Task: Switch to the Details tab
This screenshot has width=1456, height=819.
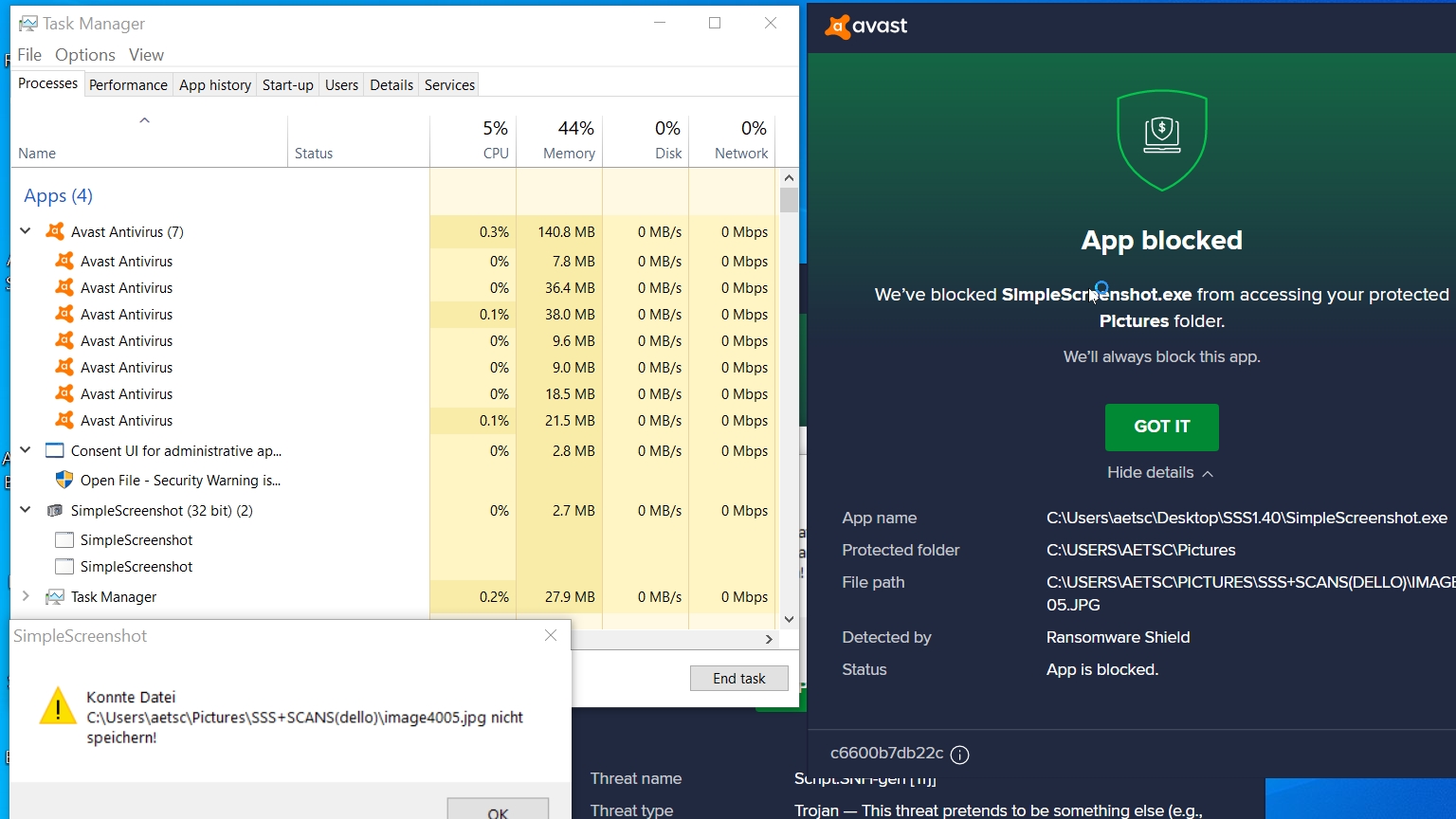Action: (391, 85)
